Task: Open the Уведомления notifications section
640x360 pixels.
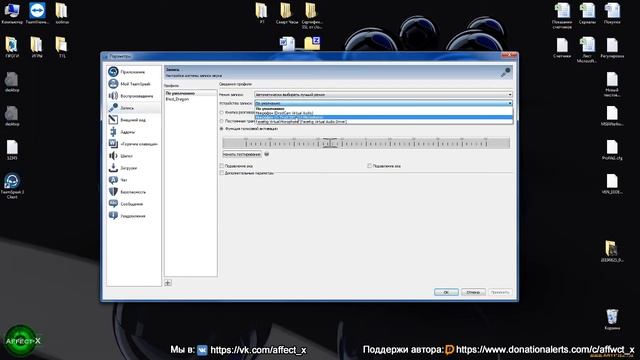Action: (133, 216)
